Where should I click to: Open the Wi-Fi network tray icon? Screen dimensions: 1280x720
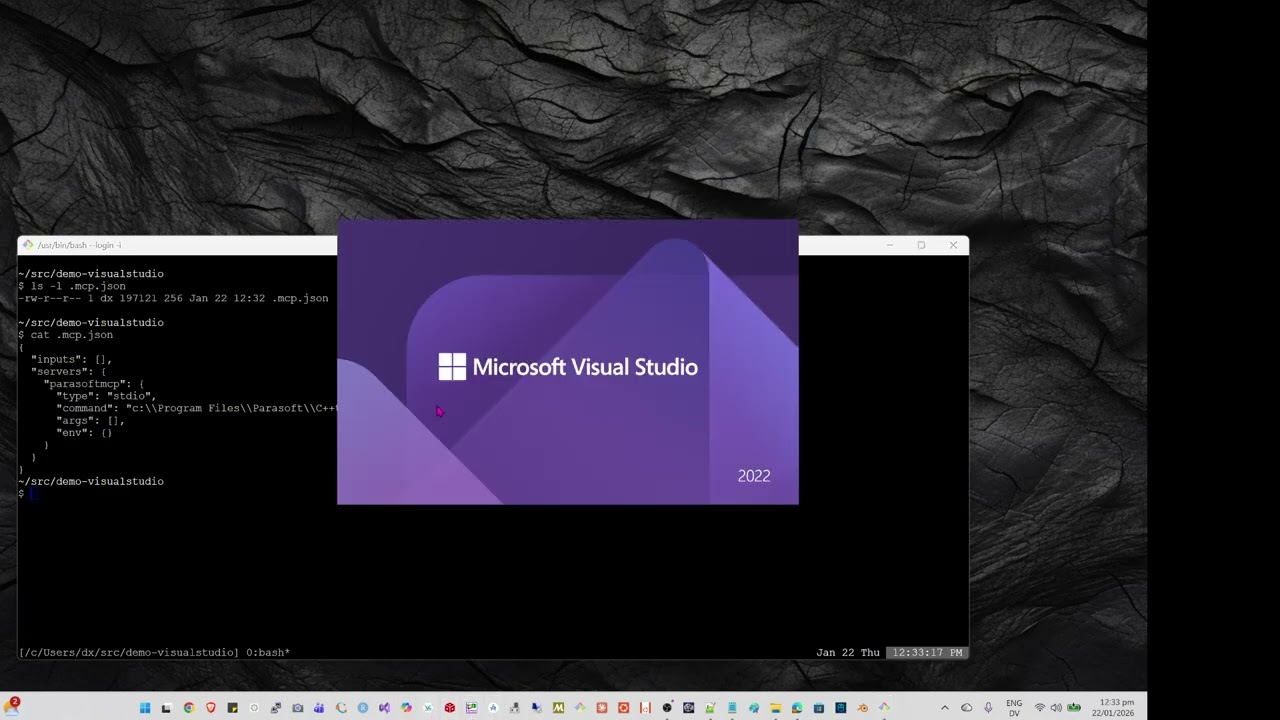point(1040,708)
